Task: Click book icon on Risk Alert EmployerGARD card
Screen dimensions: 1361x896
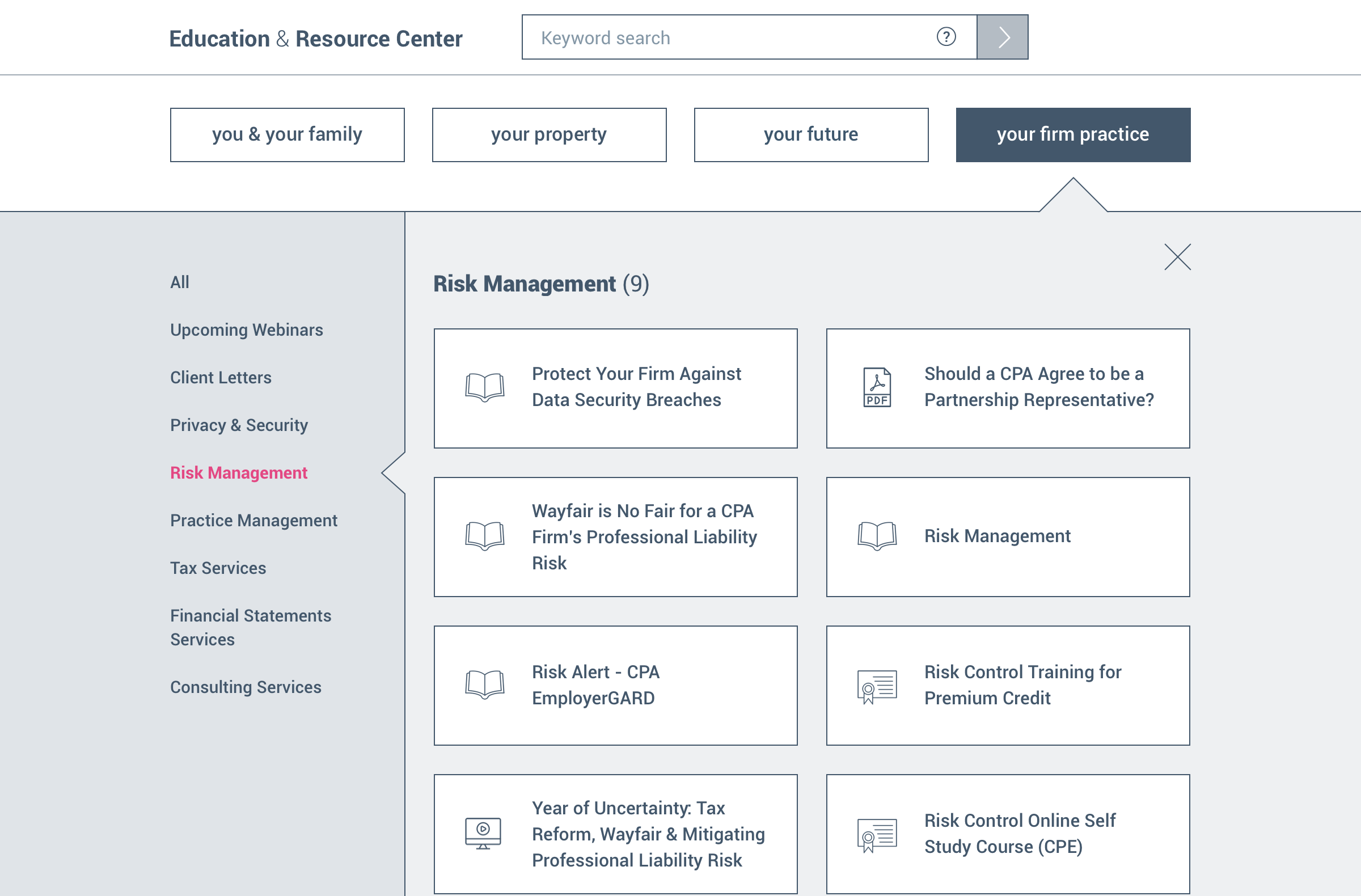Action: coord(484,684)
